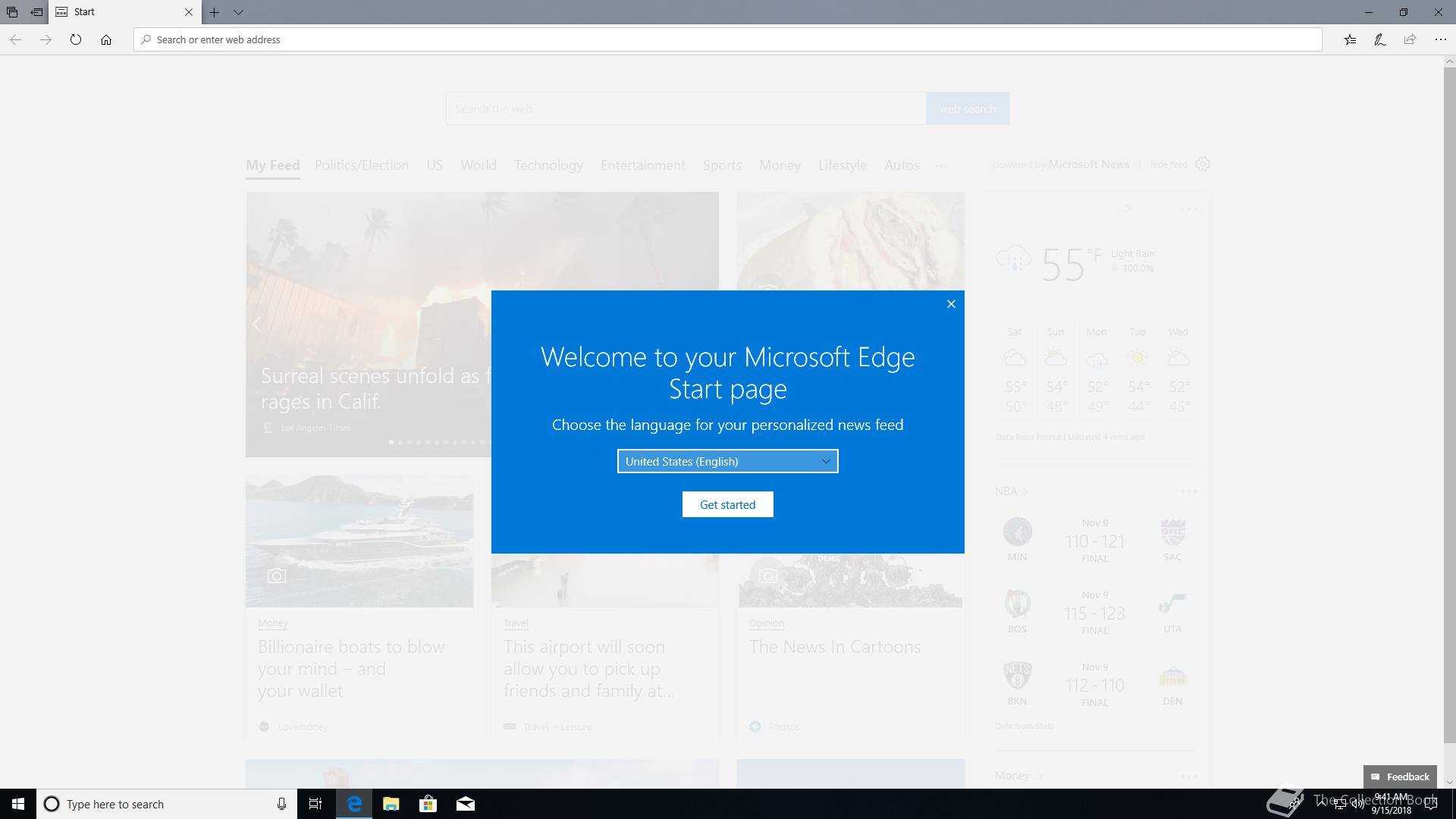Select the US tab

(435, 165)
